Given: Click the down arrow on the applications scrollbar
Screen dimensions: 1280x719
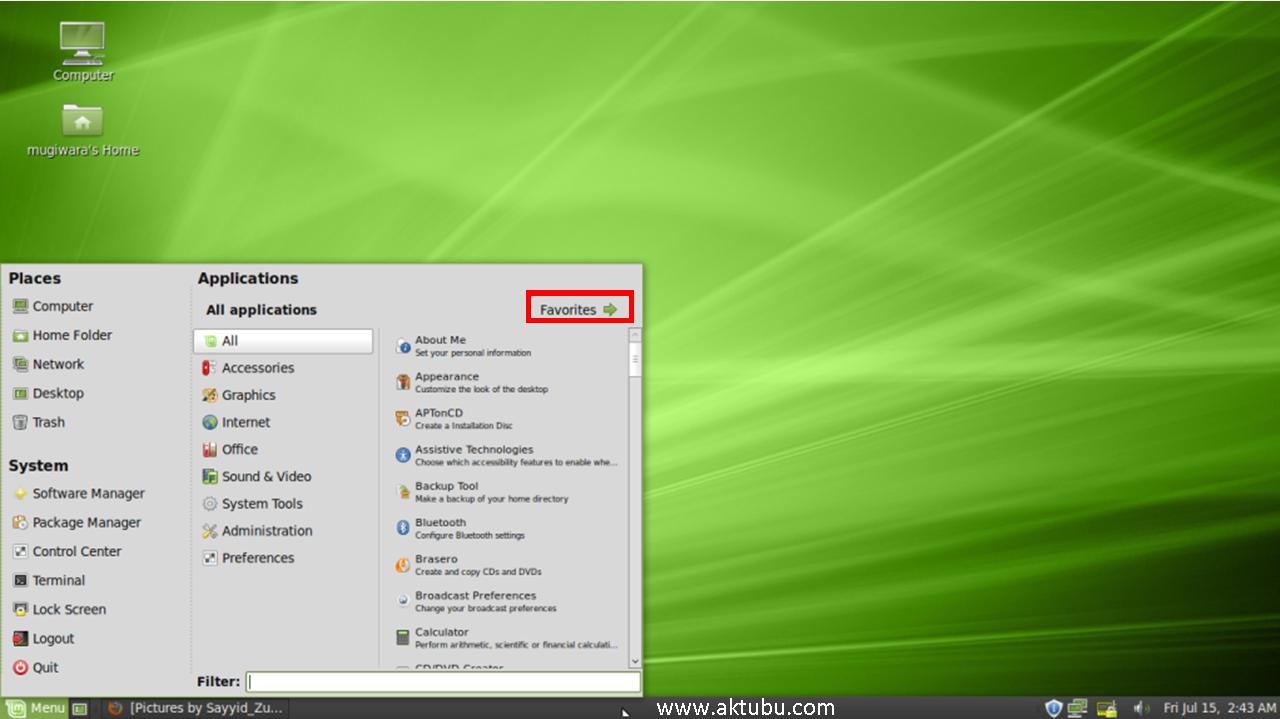Looking at the screenshot, I should click(633, 661).
